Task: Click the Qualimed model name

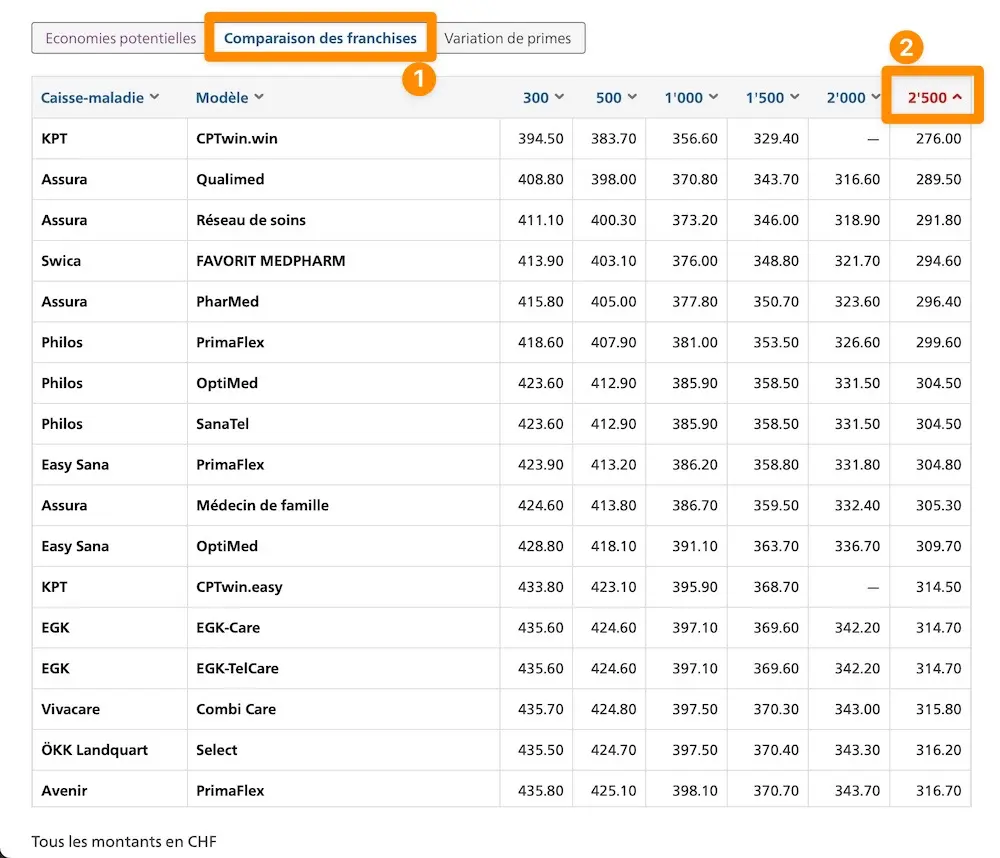Action: coord(230,179)
